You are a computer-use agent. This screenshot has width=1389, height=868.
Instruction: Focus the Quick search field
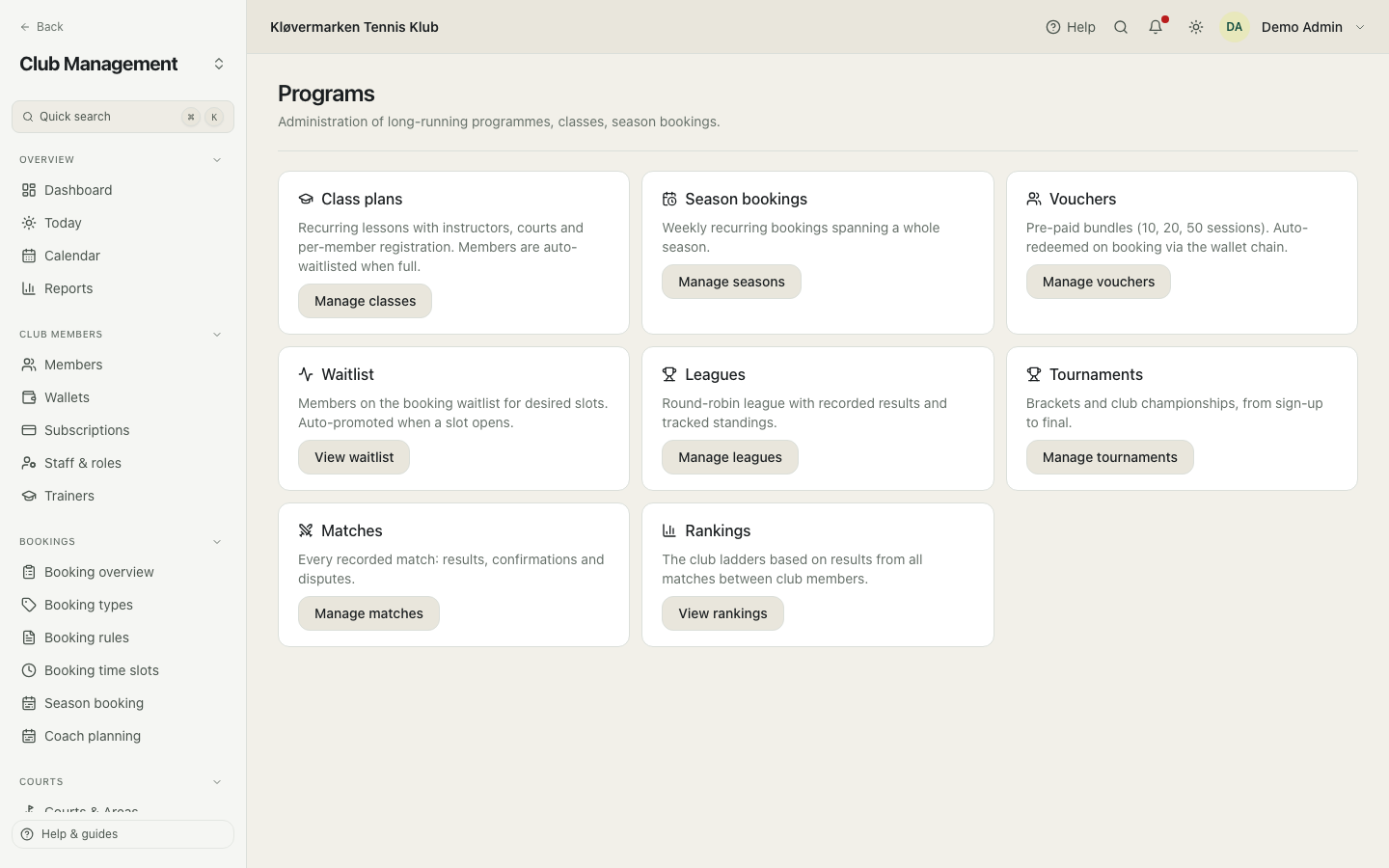click(123, 117)
